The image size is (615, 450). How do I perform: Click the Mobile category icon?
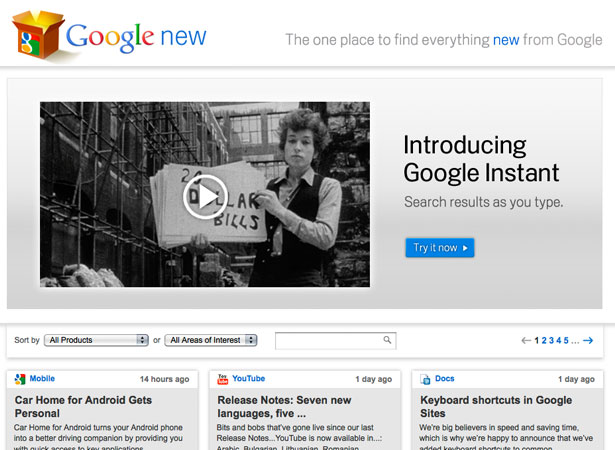pyautogui.click(x=20, y=379)
